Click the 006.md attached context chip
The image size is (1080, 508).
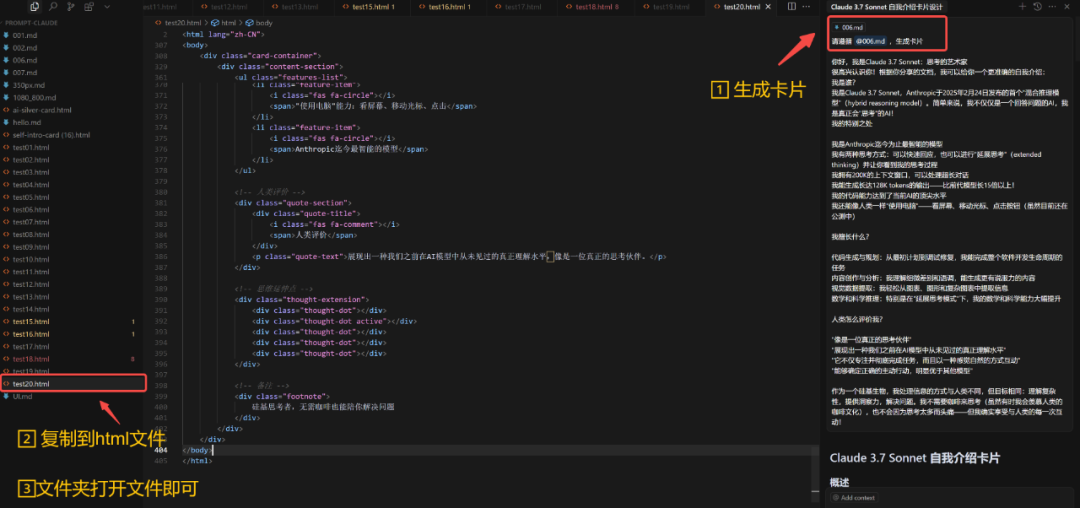(848, 28)
